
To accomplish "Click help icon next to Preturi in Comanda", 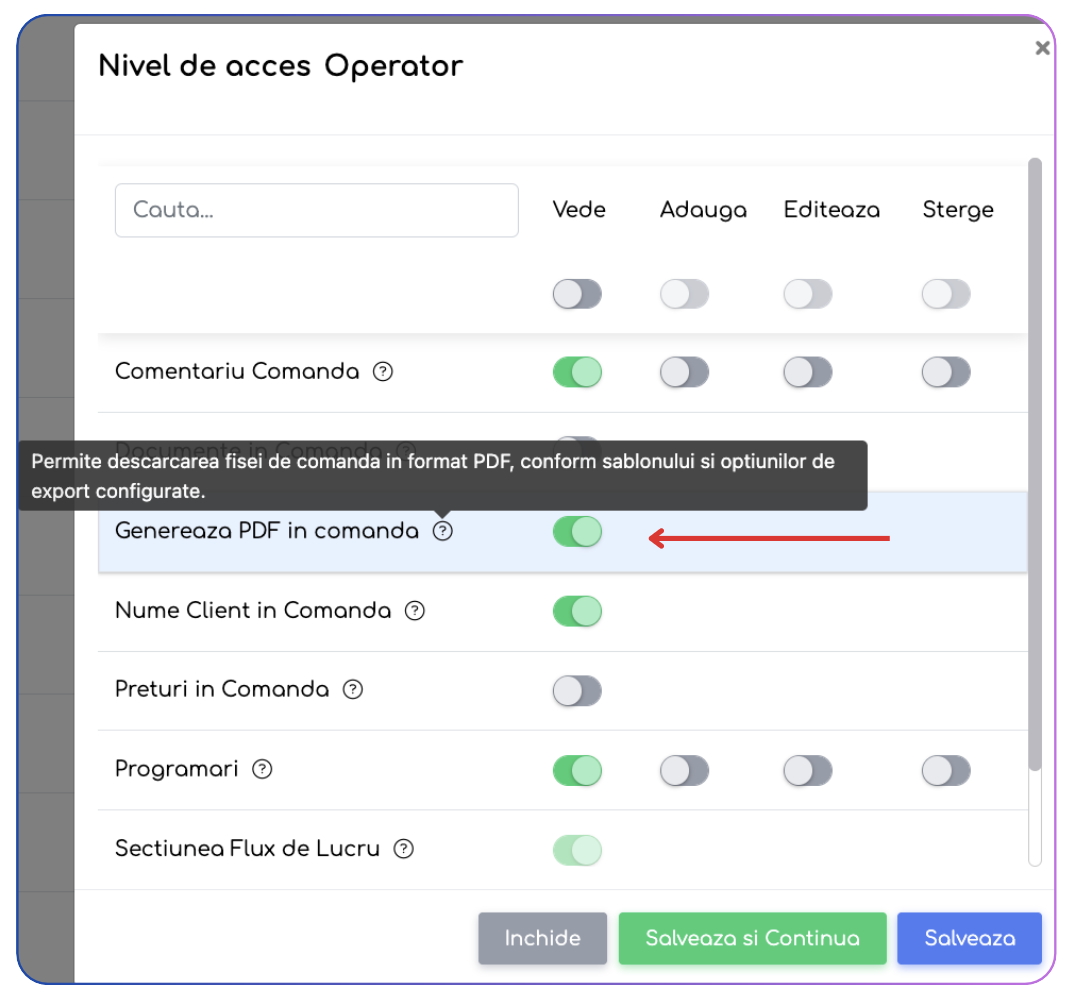I will coord(353,689).
